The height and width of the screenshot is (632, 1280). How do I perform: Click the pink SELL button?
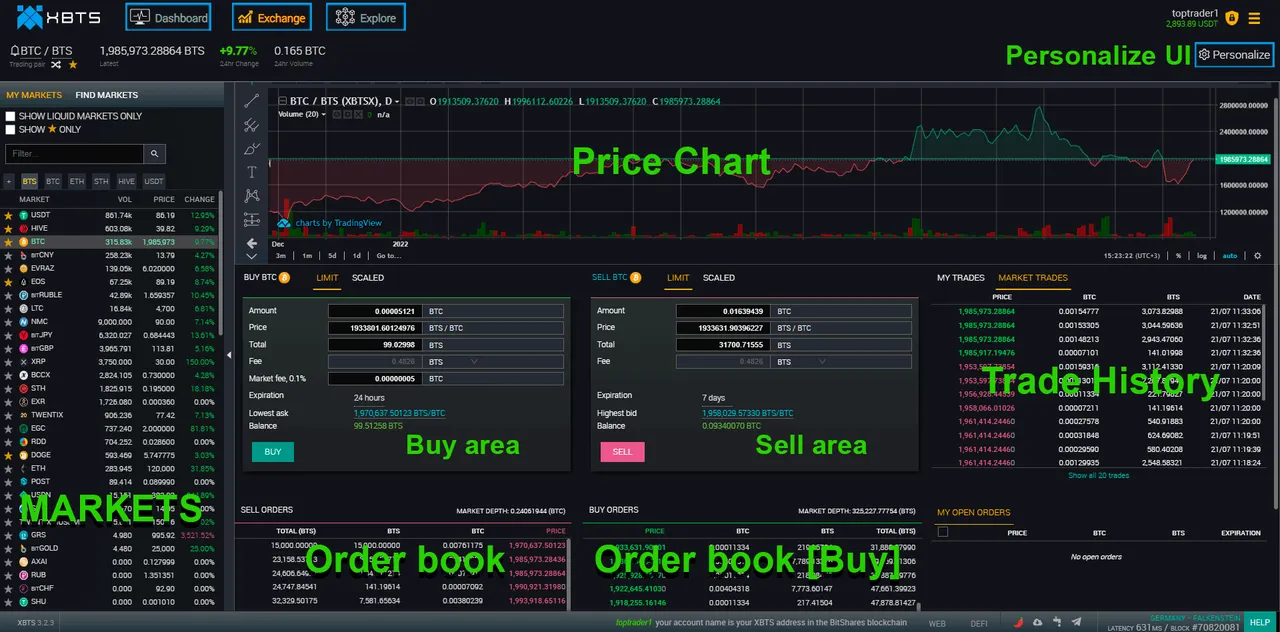[x=622, y=452]
